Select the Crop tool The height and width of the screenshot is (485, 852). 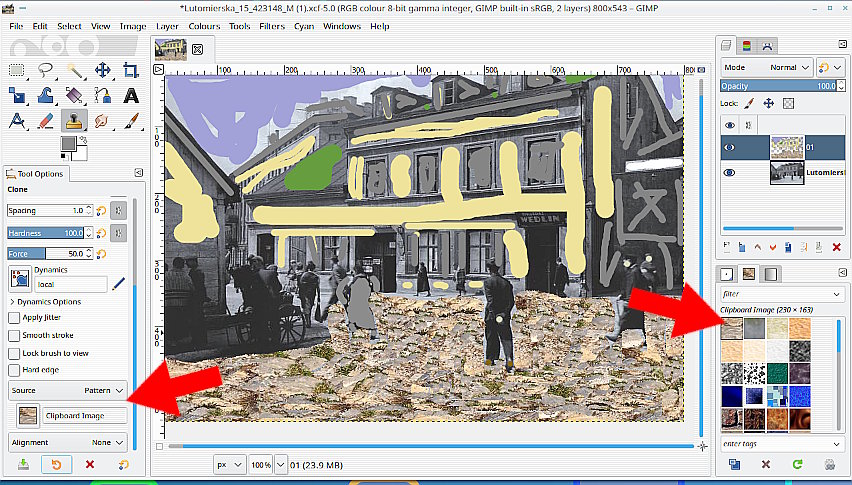[x=131, y=70]
